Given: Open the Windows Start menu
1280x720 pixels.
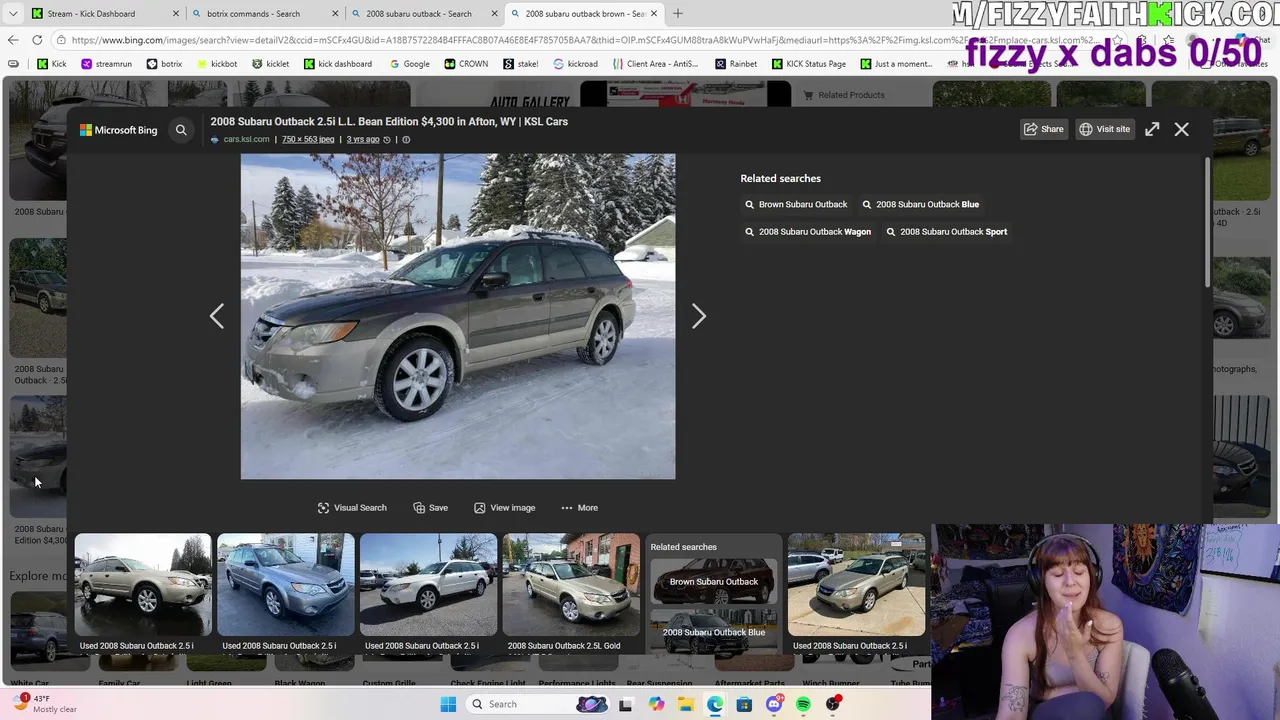Looking at the screenshot, I should click(x=448, y=704).
